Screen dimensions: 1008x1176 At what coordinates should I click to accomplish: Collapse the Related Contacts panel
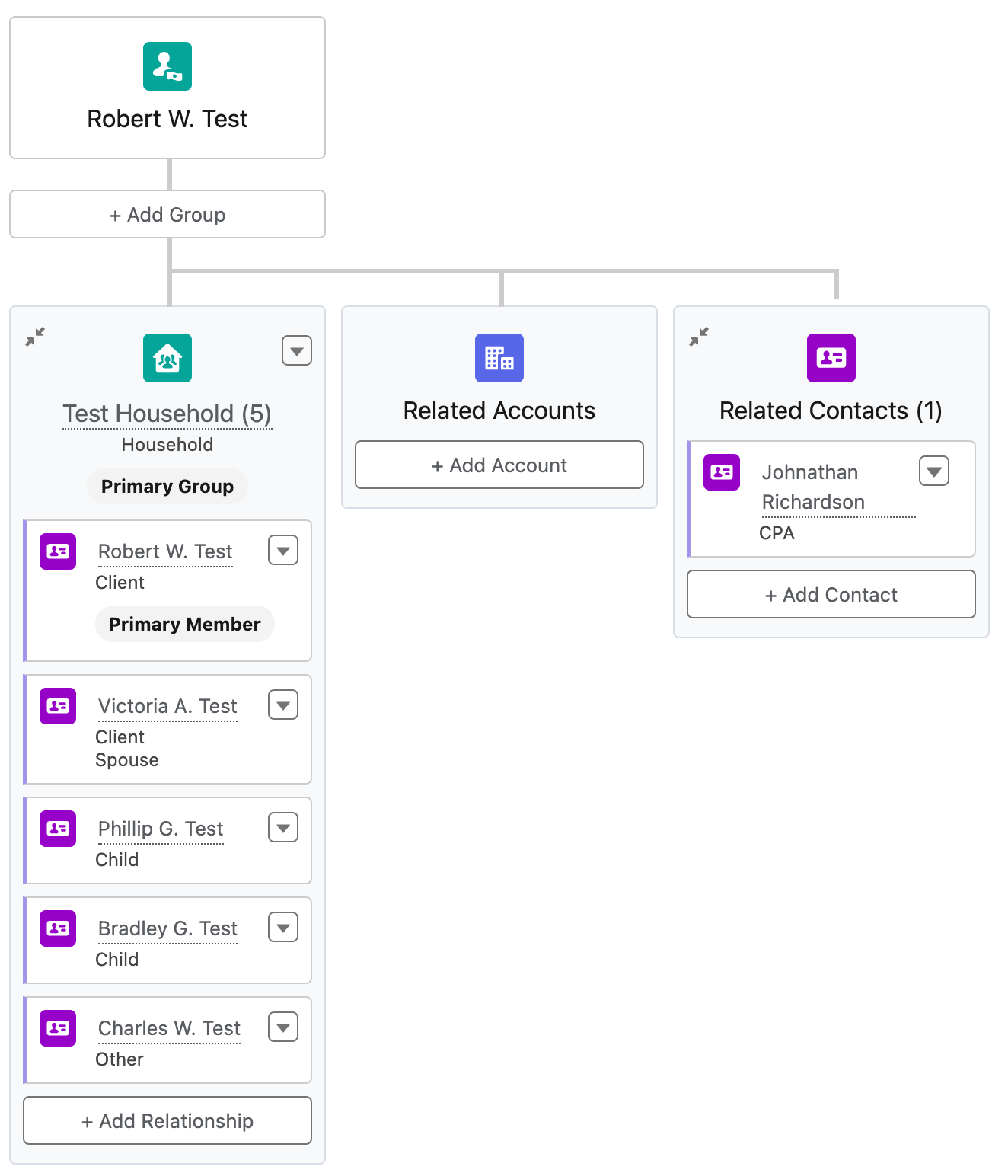(699, 337)
